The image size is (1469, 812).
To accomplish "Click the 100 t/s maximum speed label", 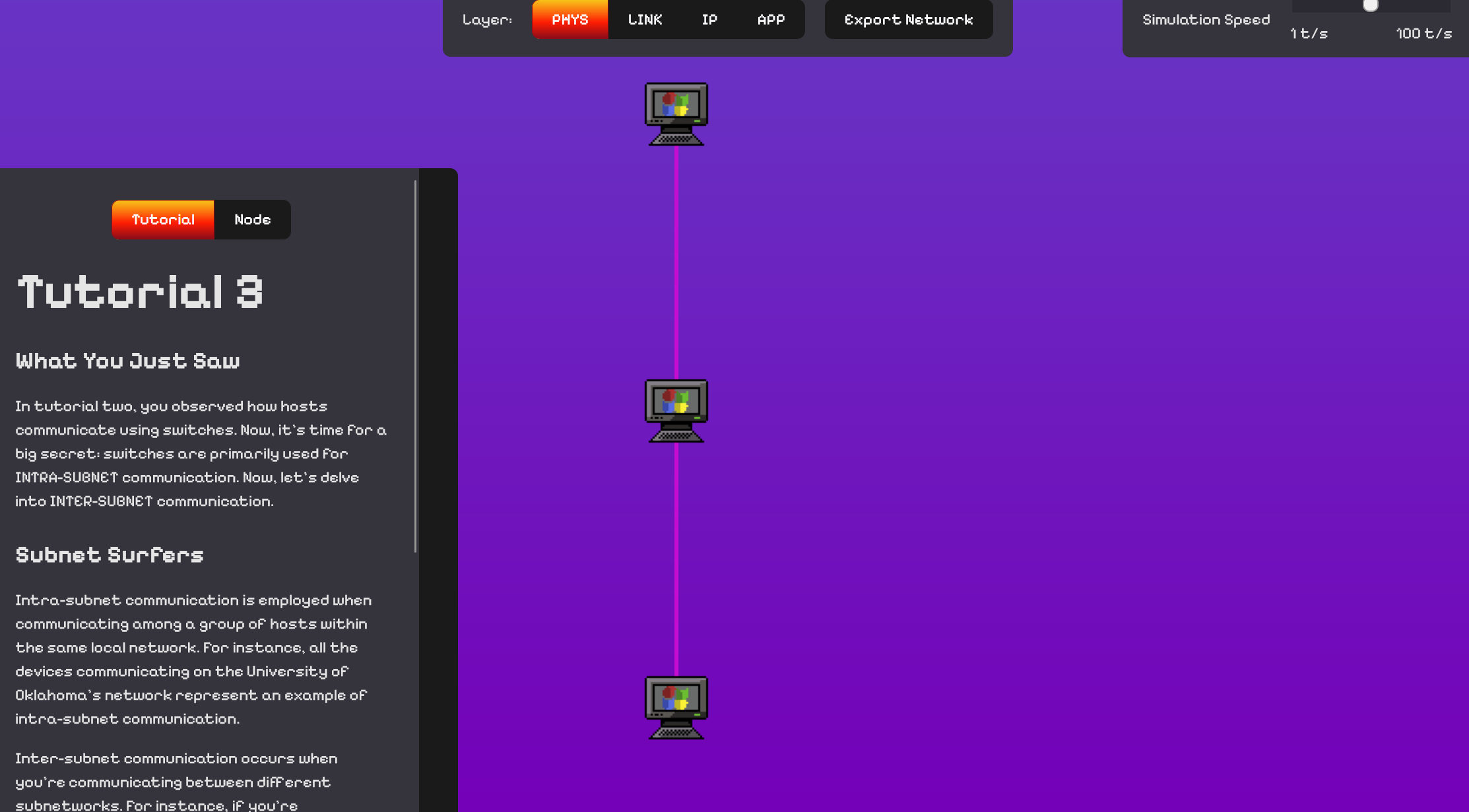I will click(x=1423, y=34).
